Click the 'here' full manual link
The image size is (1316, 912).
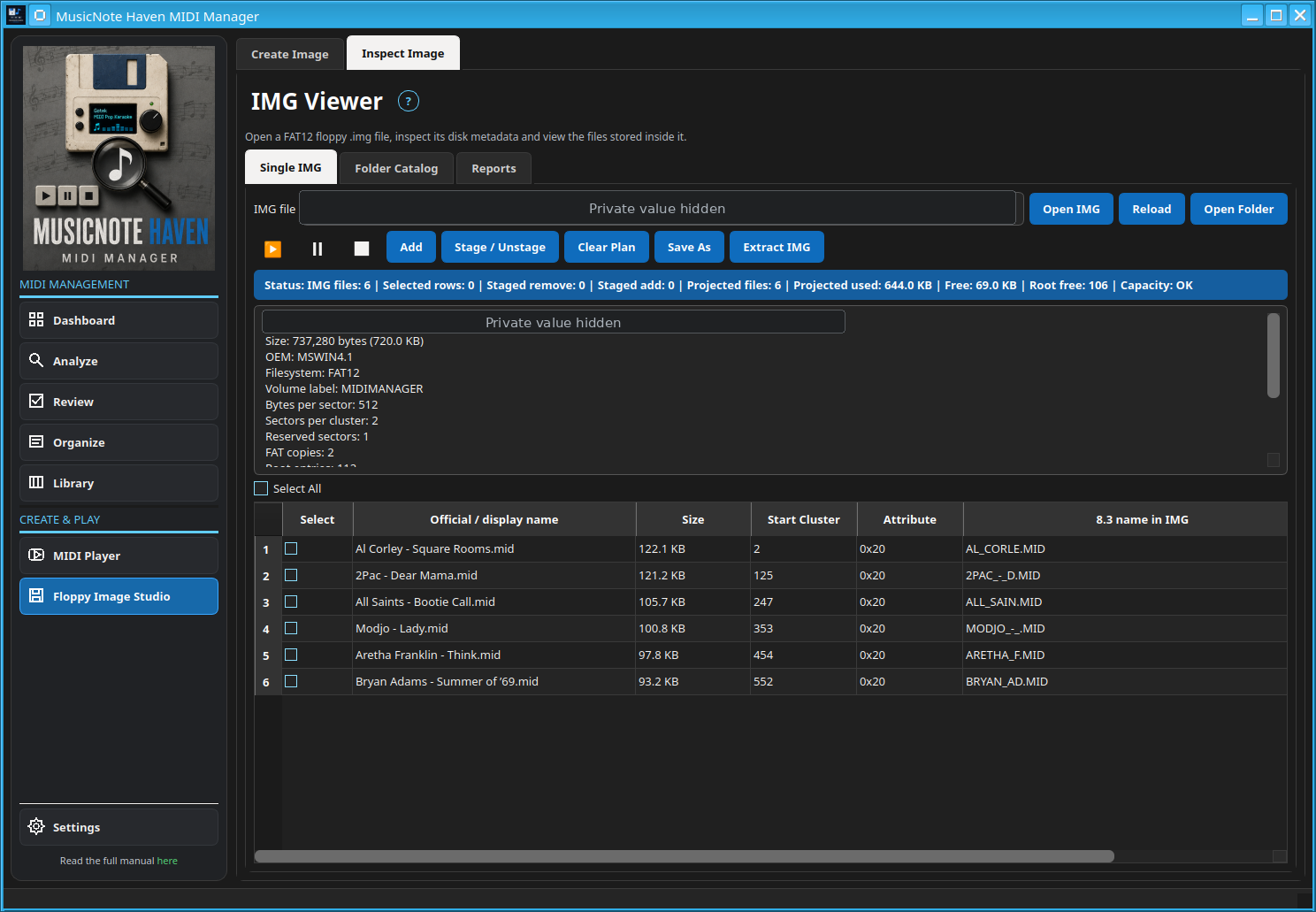[167, 861]
